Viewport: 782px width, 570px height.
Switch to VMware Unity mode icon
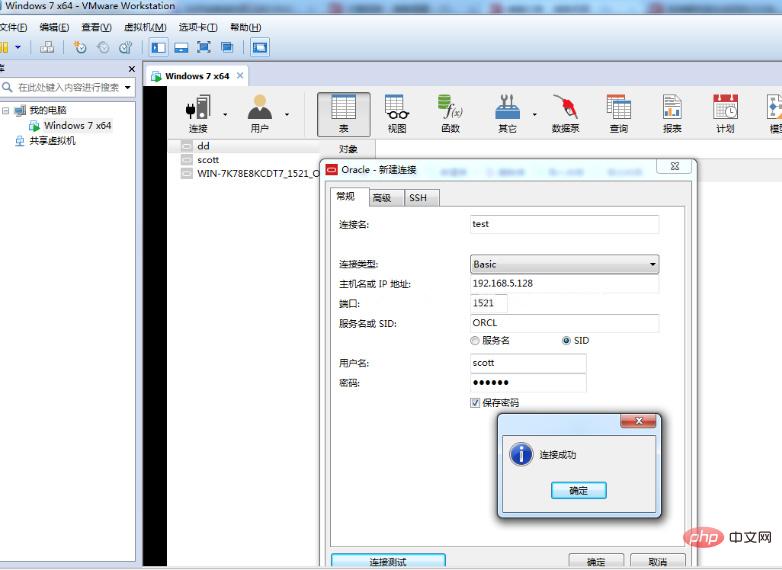(x=227, y=47)
